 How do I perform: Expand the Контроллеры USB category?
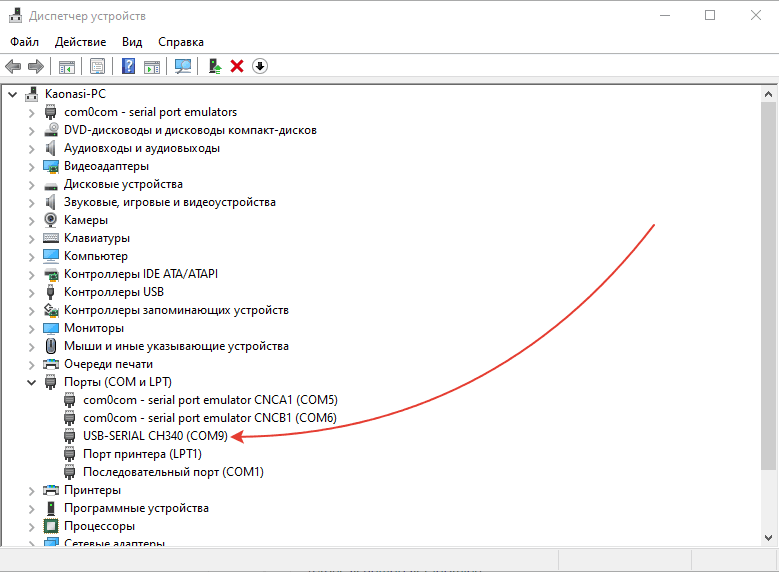point(31,292)
